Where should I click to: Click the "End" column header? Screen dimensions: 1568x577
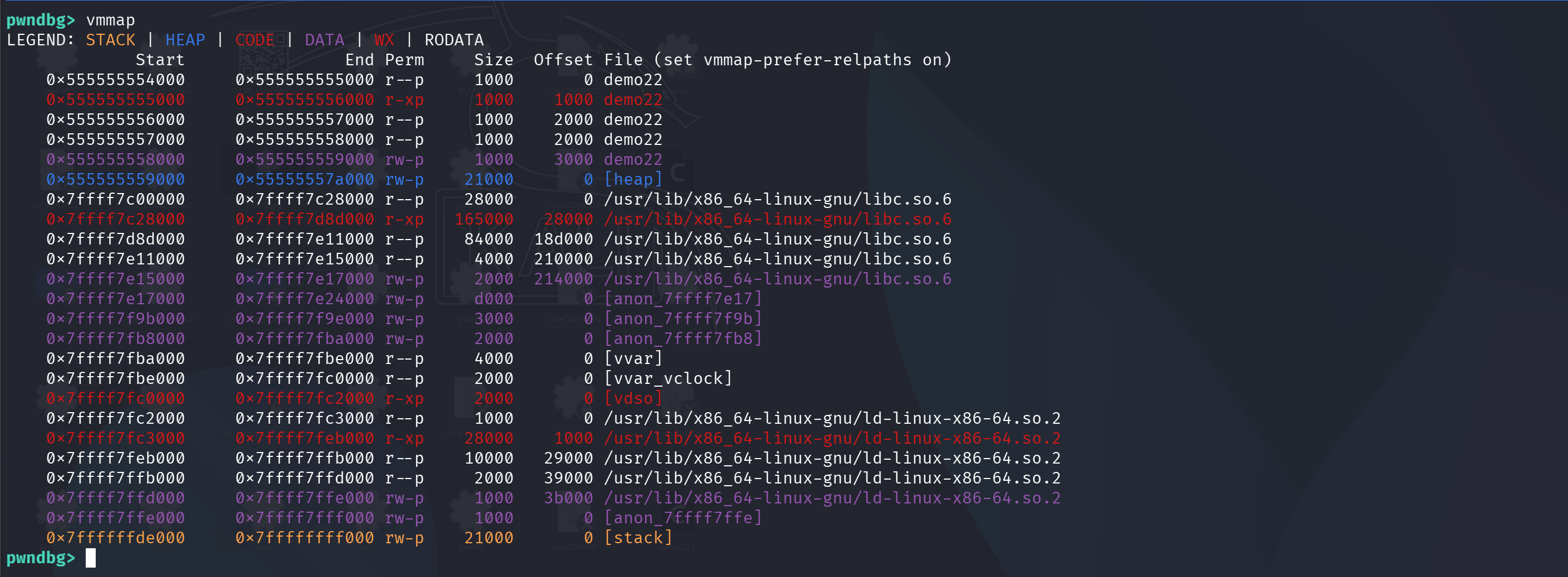tap(359, 60)
